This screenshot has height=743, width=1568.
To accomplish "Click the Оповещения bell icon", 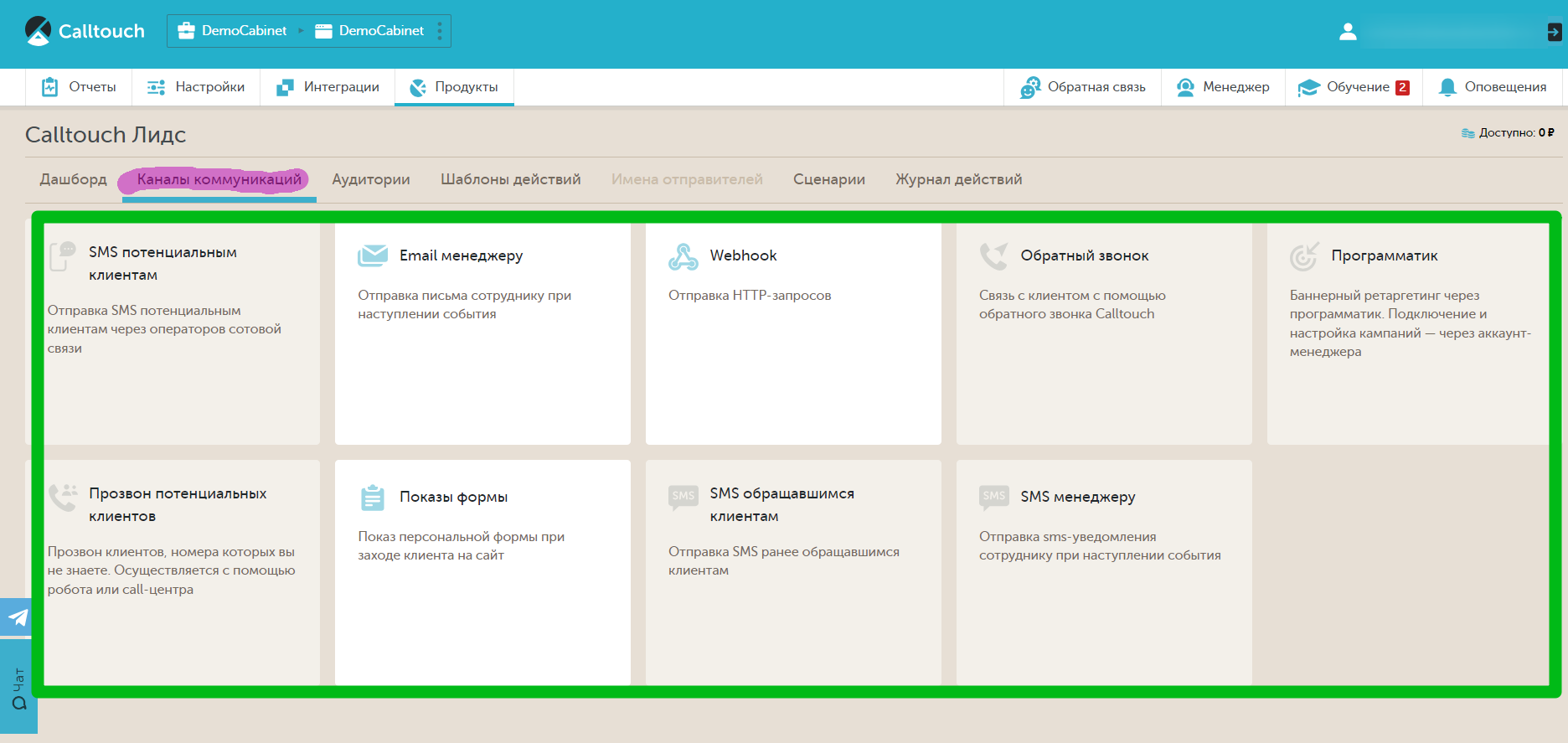I will tap(1447, 87).
